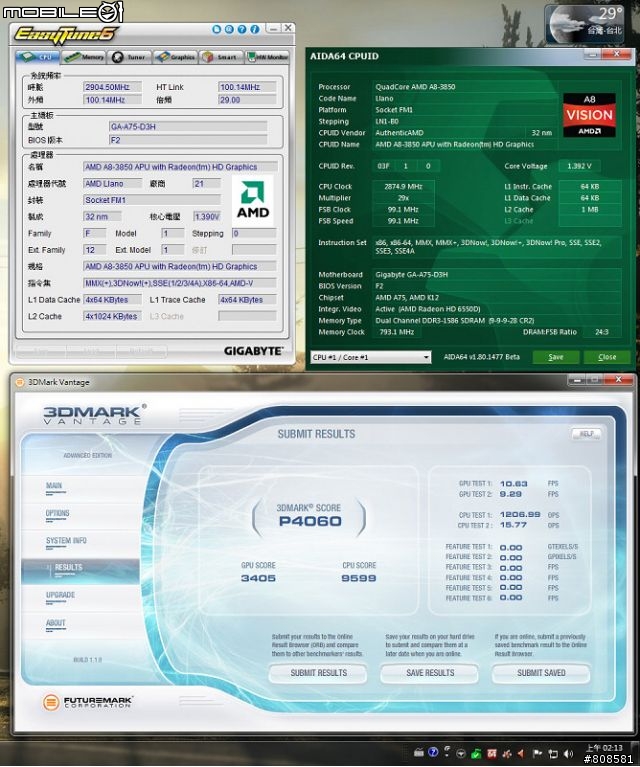This screenshot has height=767, width=640.
Task: Click the GPU score '3405'
Action: (x=258, y=578)
